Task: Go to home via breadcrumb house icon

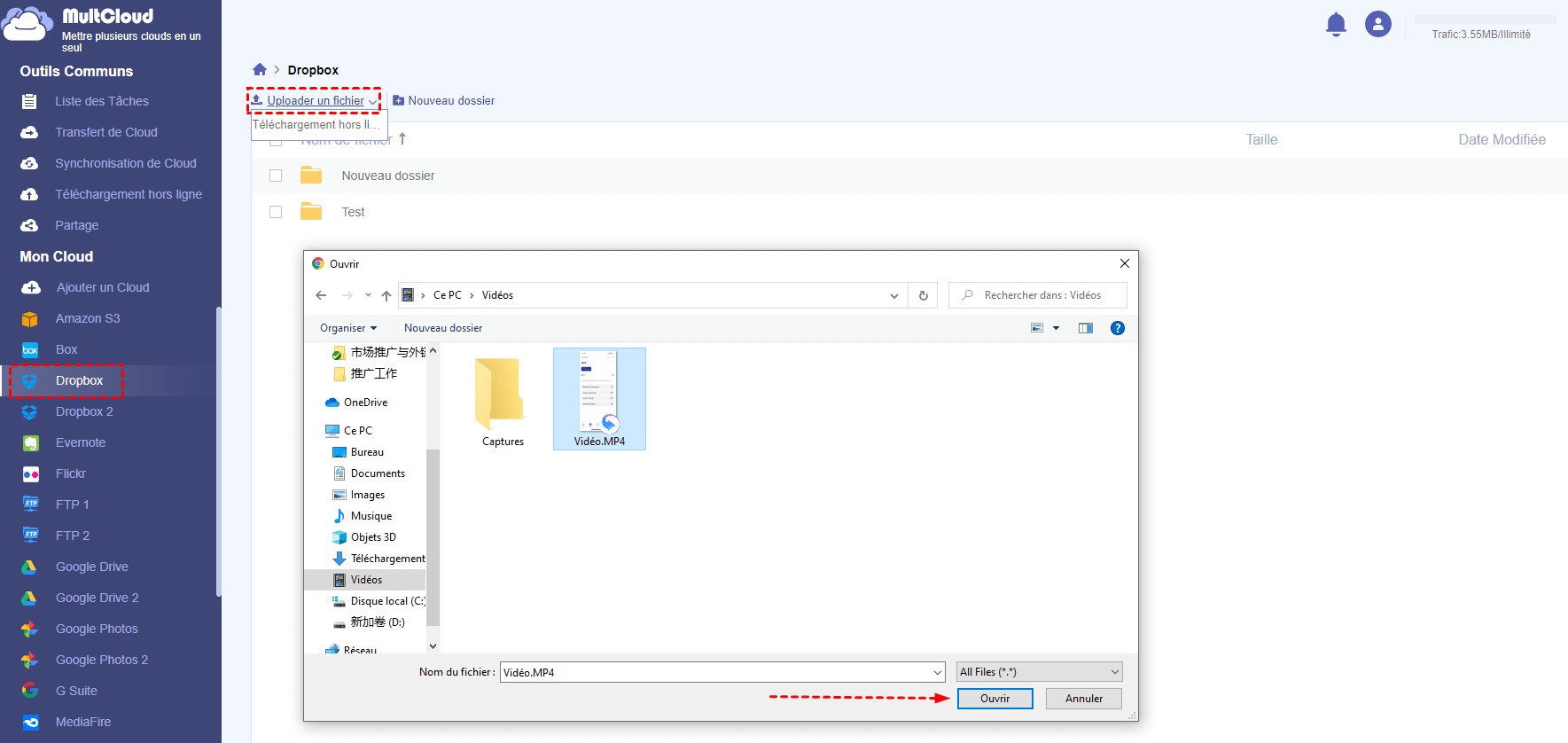Action: [x=260, y=69]
